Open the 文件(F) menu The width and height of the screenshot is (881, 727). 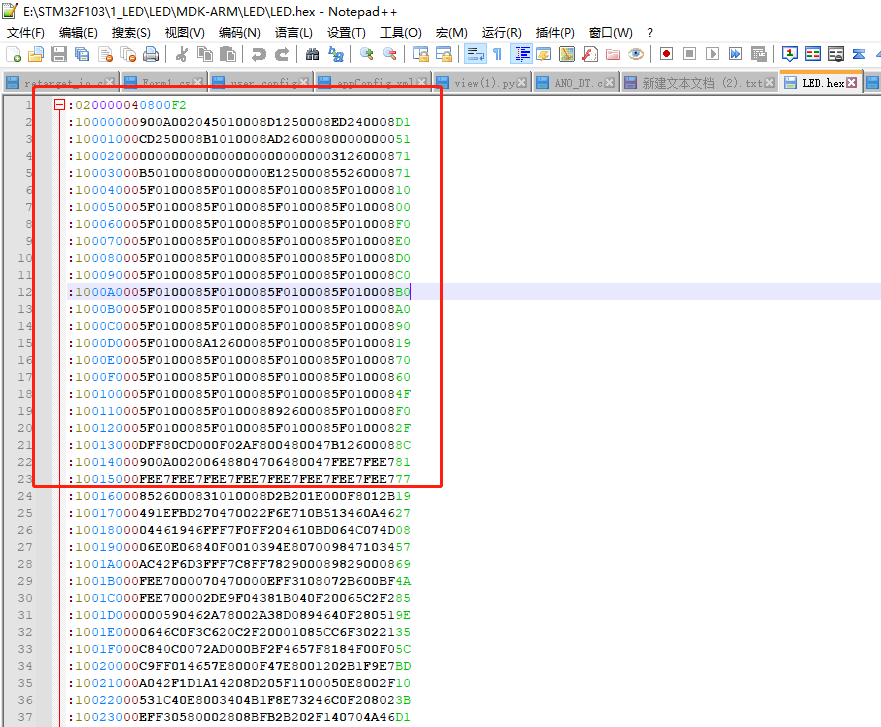(26, 33)
